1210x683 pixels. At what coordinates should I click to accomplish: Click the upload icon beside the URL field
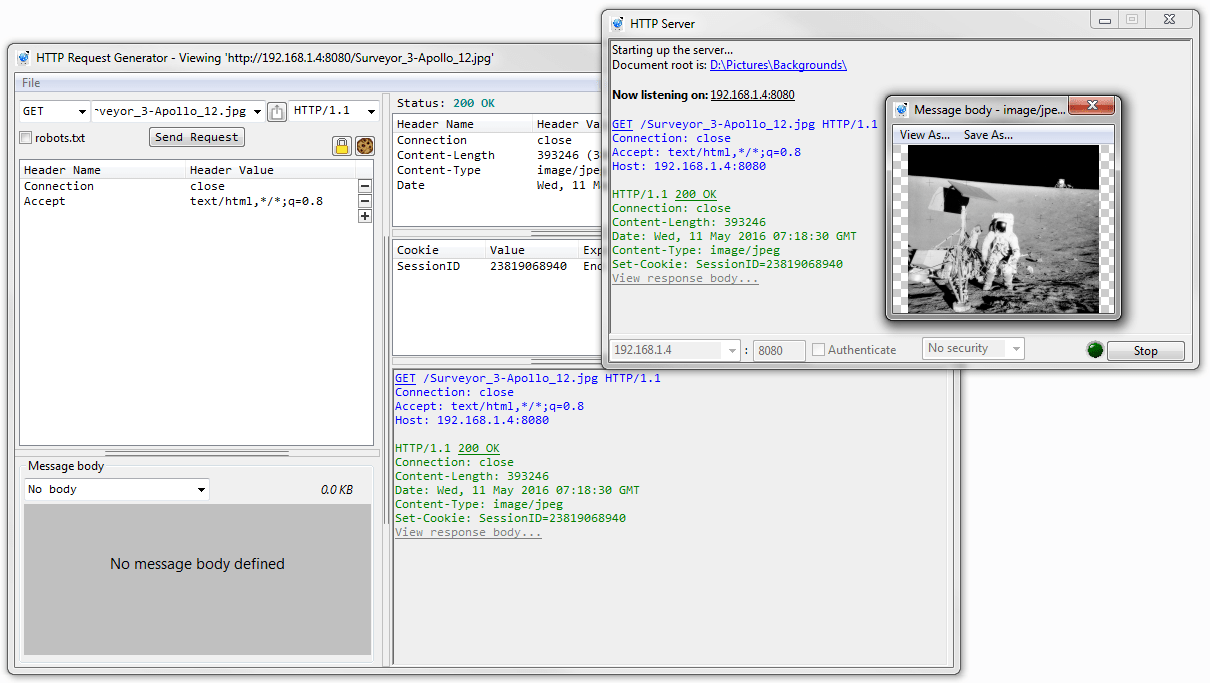click(277, 112)
